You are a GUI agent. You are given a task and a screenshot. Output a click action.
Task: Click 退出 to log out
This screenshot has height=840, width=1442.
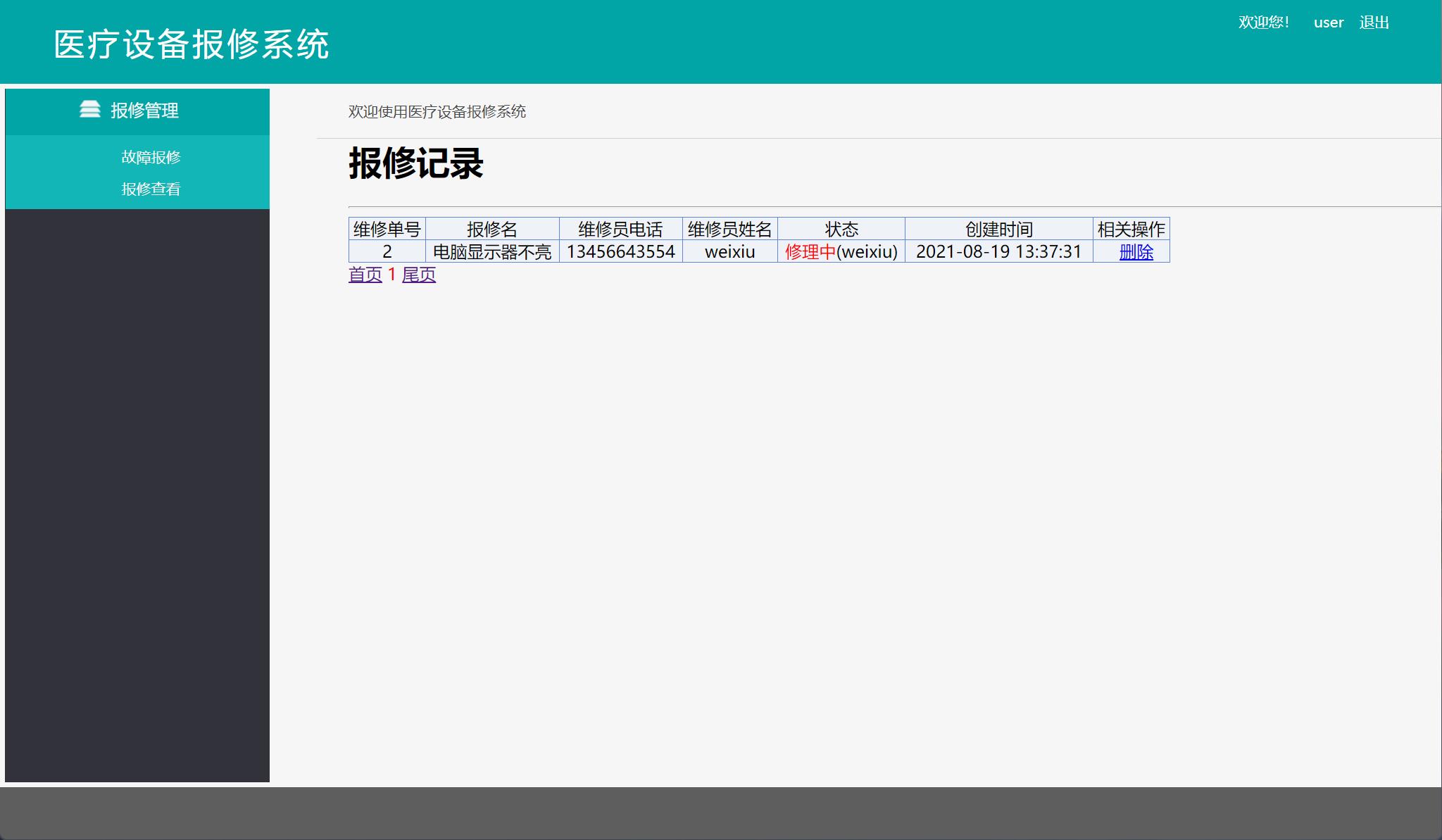click(x=1374, y=22)
